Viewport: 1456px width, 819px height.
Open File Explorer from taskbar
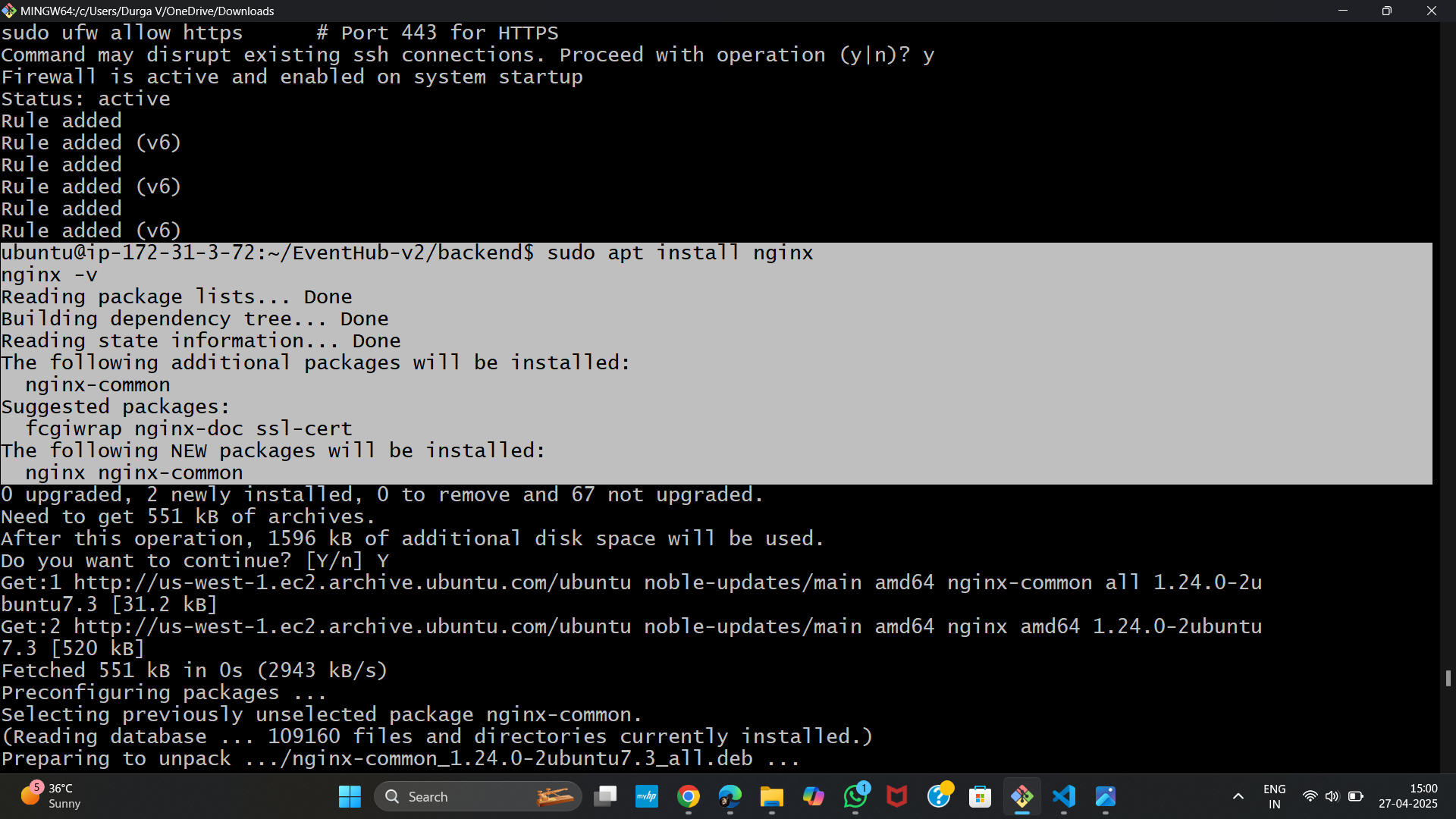772,796
